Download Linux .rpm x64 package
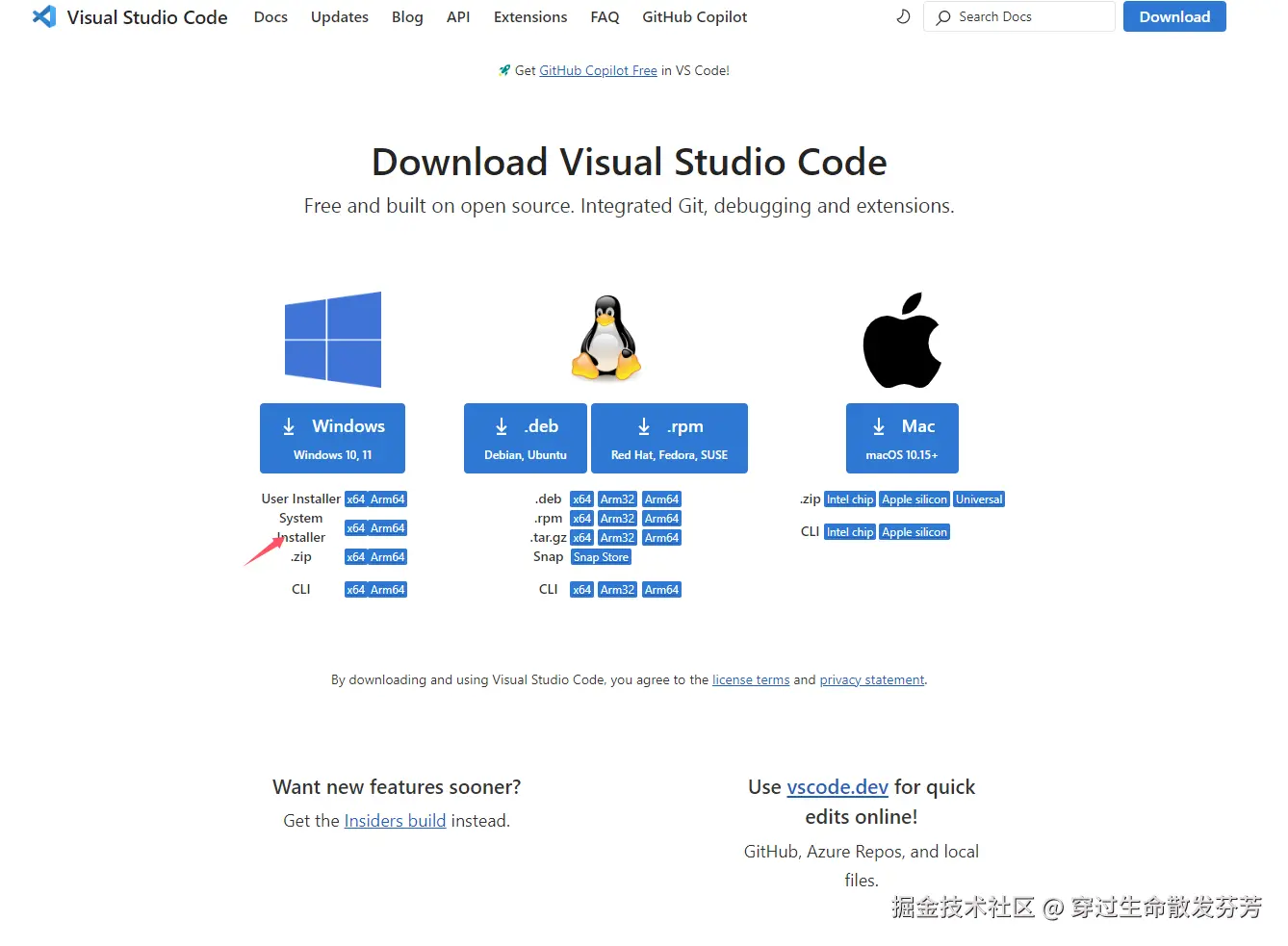Image resolution: width=1288 pixels, height=946 pixels. (x=581, y=519)
